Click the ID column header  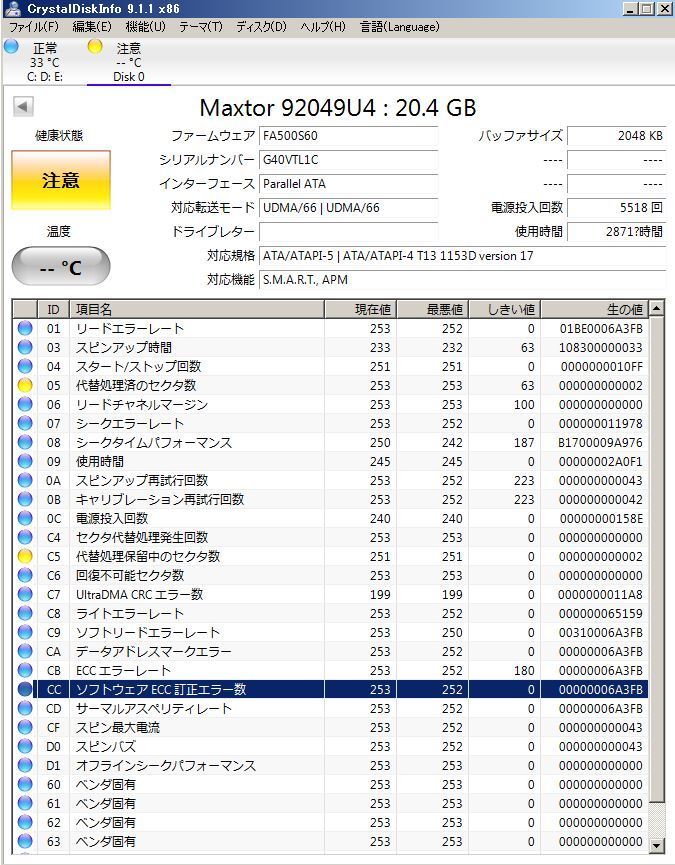click(53, 309)
